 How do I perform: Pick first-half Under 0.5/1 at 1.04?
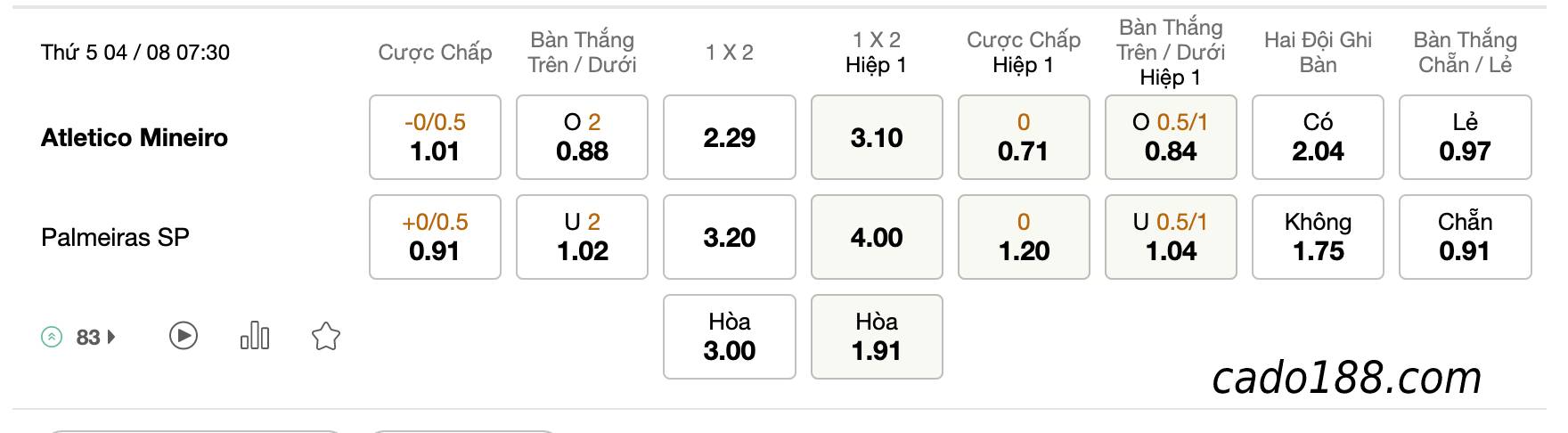click(1171, 237)
